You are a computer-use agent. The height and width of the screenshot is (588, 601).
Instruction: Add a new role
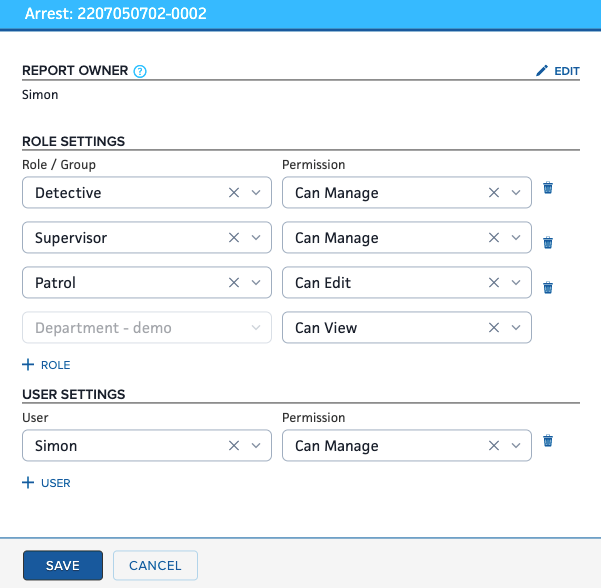coord(46,365)
